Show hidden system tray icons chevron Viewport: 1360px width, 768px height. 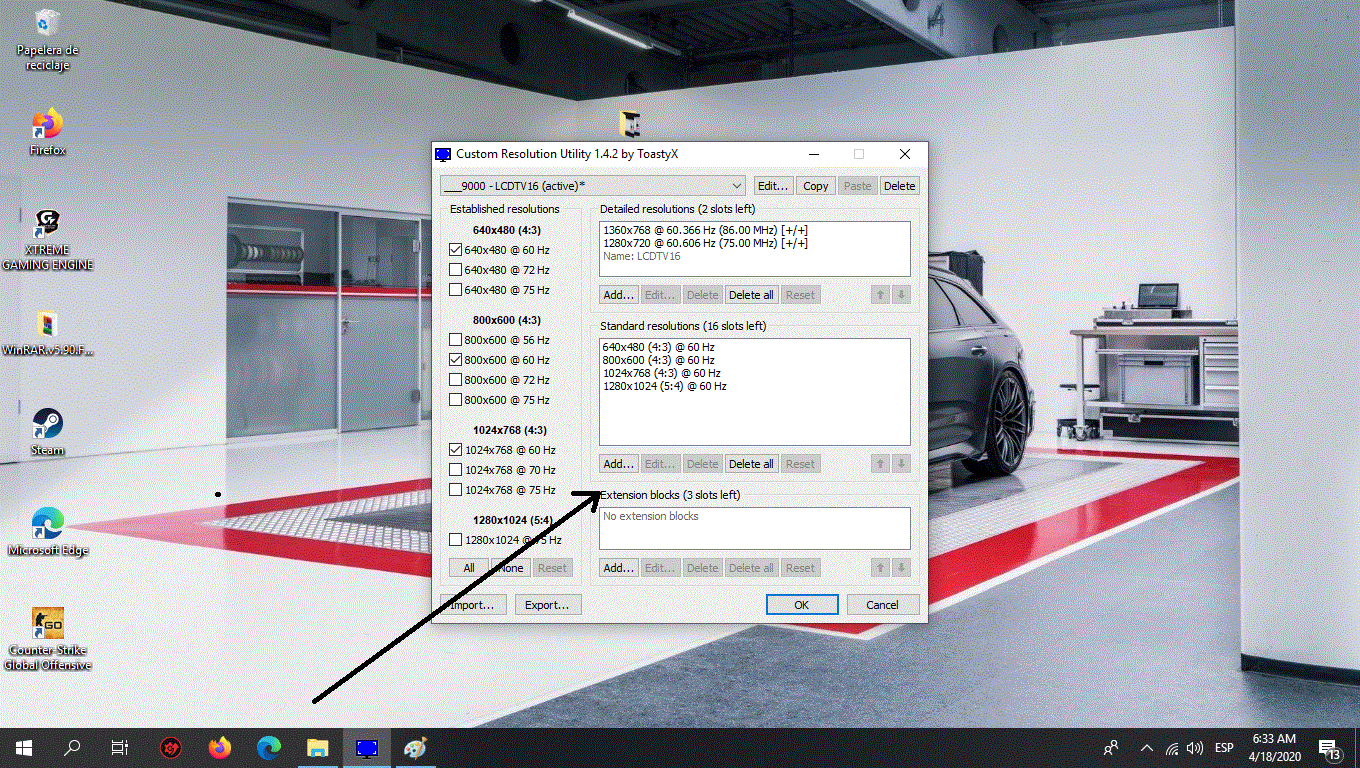coord(1145,748)
